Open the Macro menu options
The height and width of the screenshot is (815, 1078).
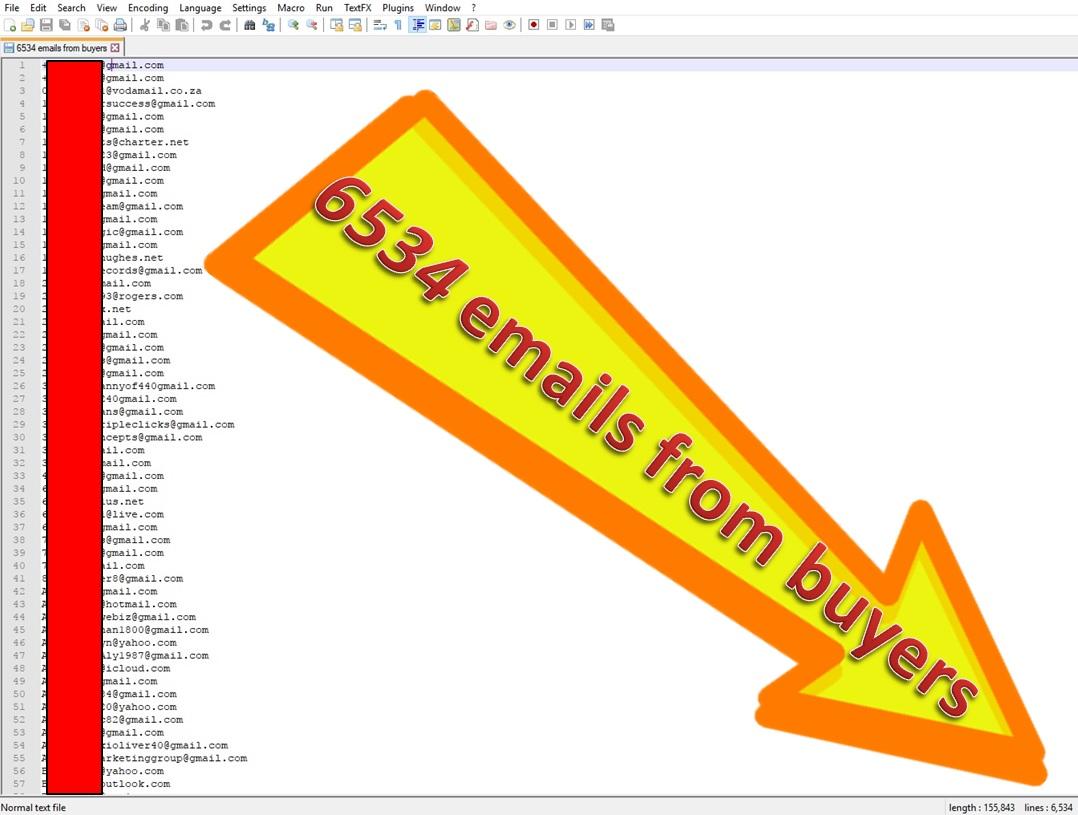[290, 7]
